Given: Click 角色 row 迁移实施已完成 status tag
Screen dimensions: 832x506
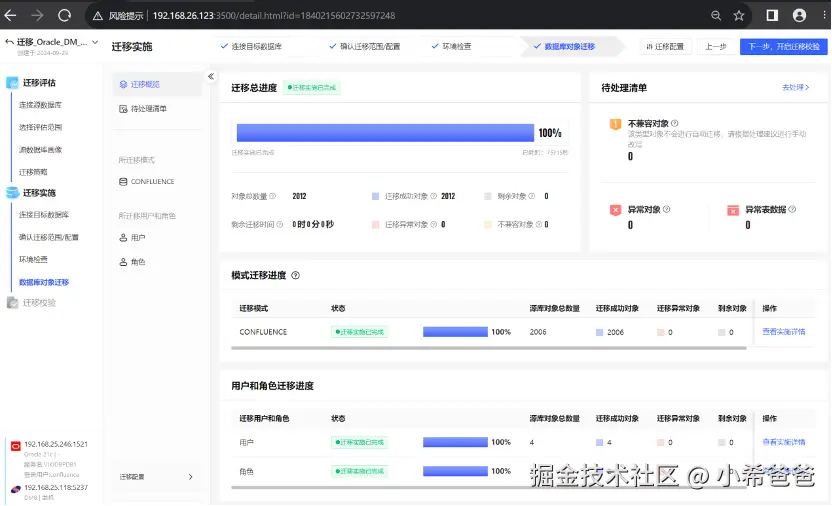Looking at the screenshot, I should point(360,471).
